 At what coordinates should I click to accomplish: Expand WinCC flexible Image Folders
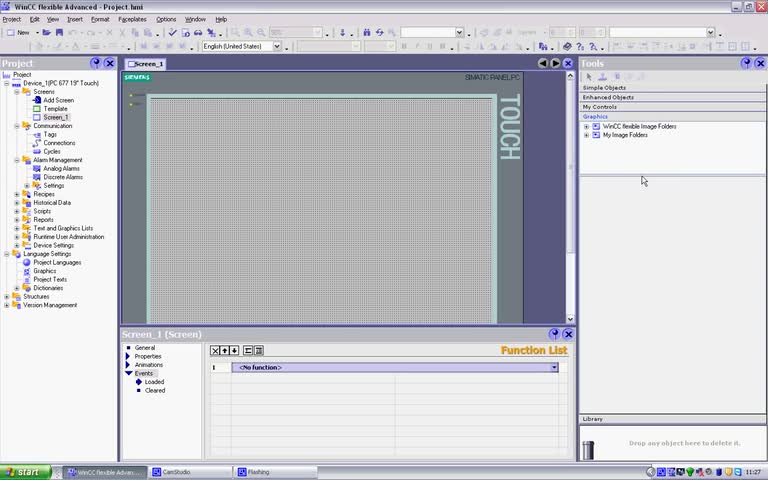pyautogui.click(x=586, y=126)
